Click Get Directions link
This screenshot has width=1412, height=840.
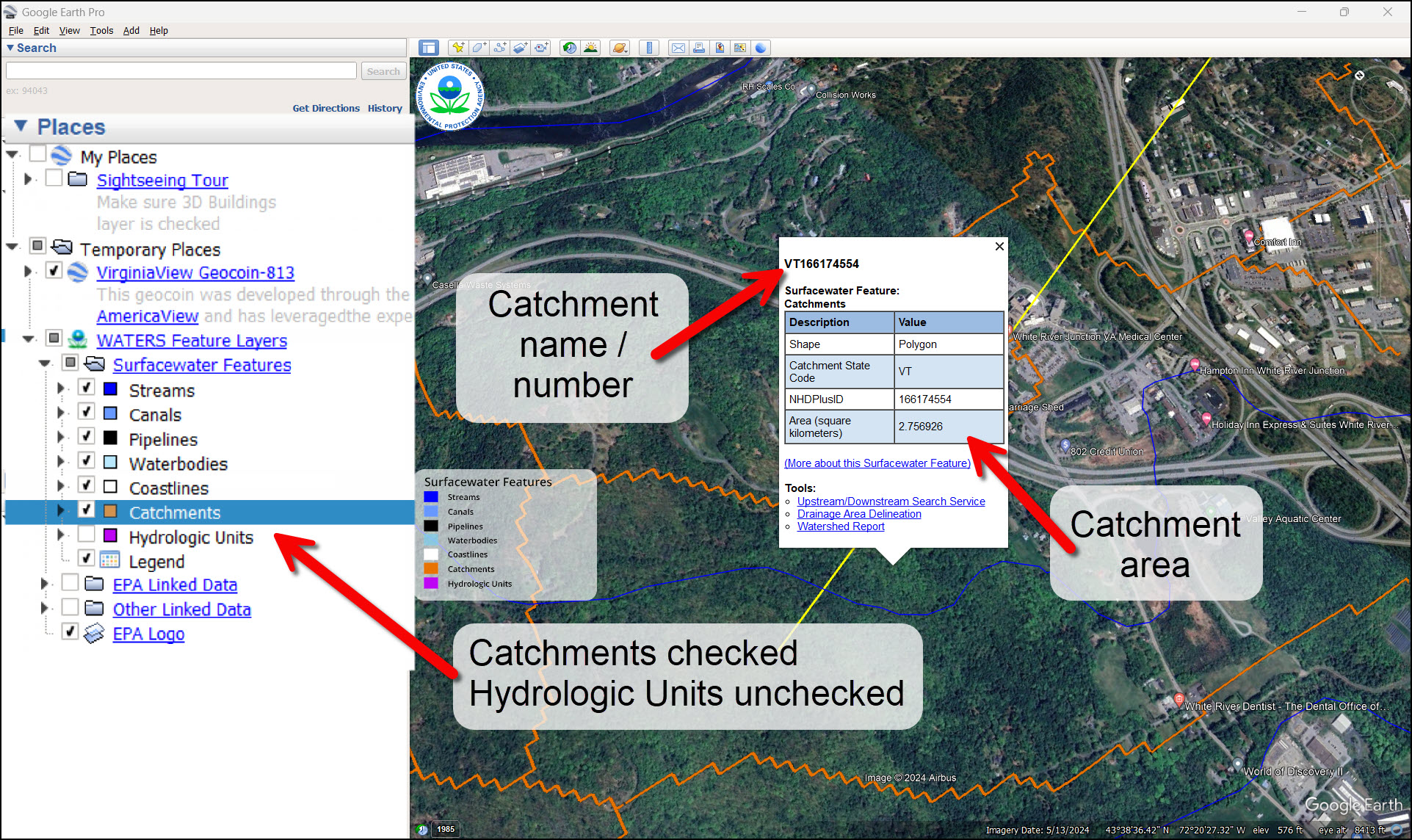tap(326, 108)
